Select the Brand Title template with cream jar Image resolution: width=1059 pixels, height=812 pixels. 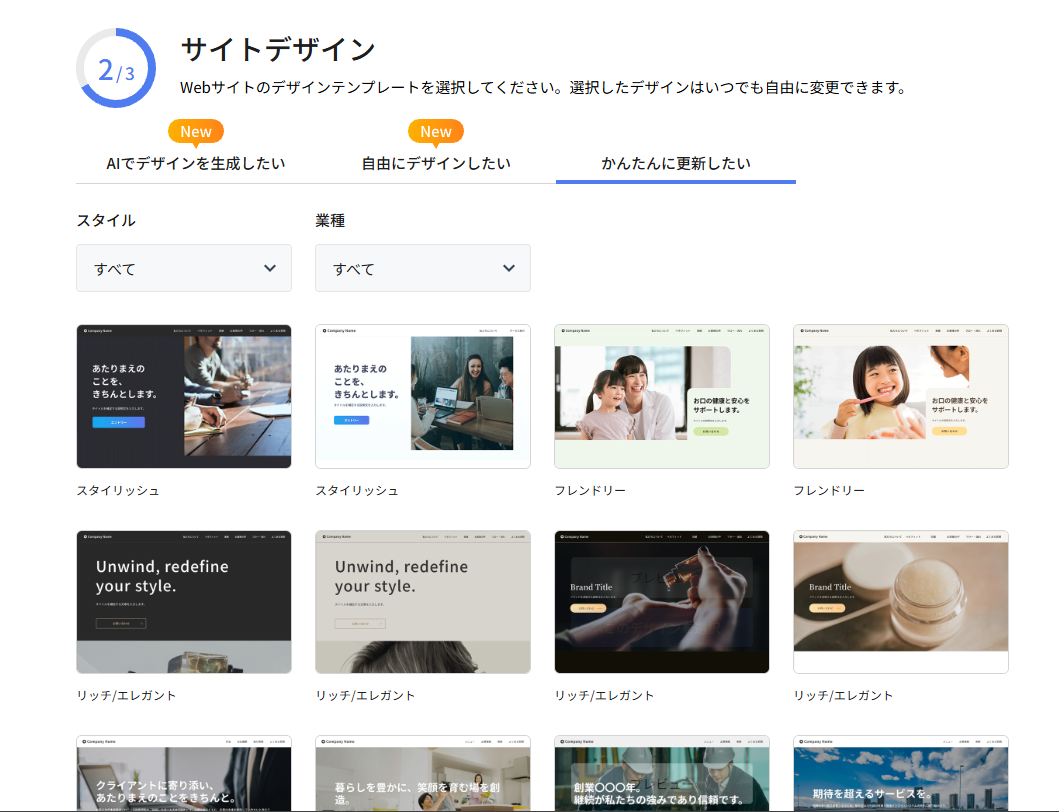coord(900,602)
